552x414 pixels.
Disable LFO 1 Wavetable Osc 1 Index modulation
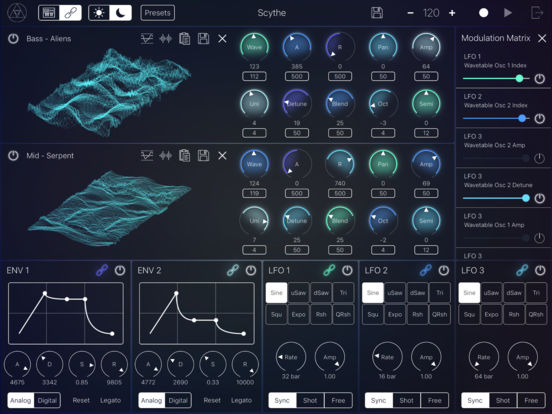click(539, 79)
